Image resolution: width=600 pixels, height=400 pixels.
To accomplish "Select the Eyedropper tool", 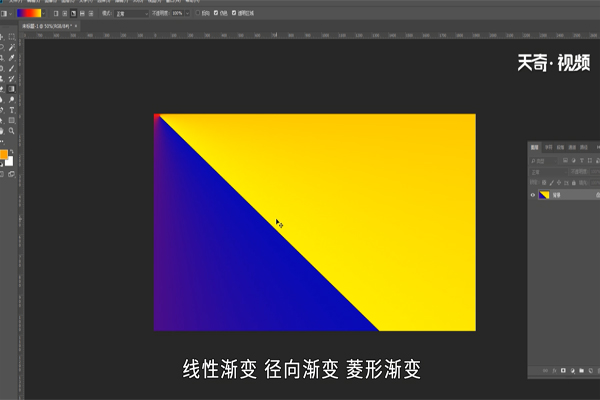I will coord(12,58).
